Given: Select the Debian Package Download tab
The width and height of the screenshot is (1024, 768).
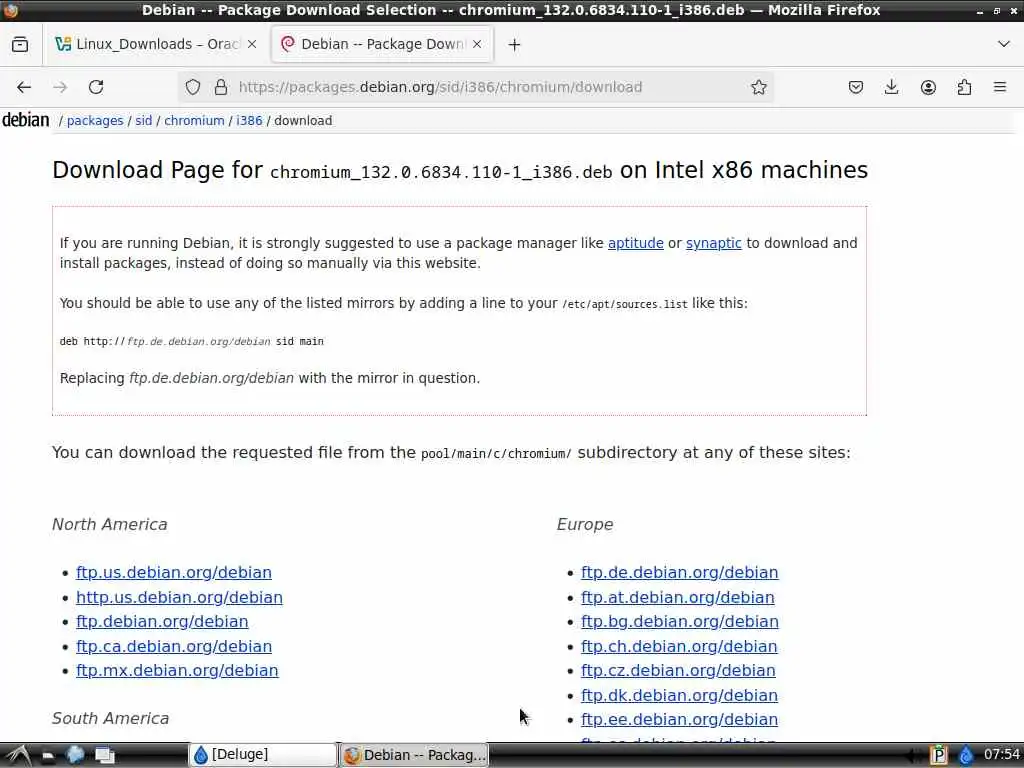Looking at the screenshot, I should (x=382, y=44).
